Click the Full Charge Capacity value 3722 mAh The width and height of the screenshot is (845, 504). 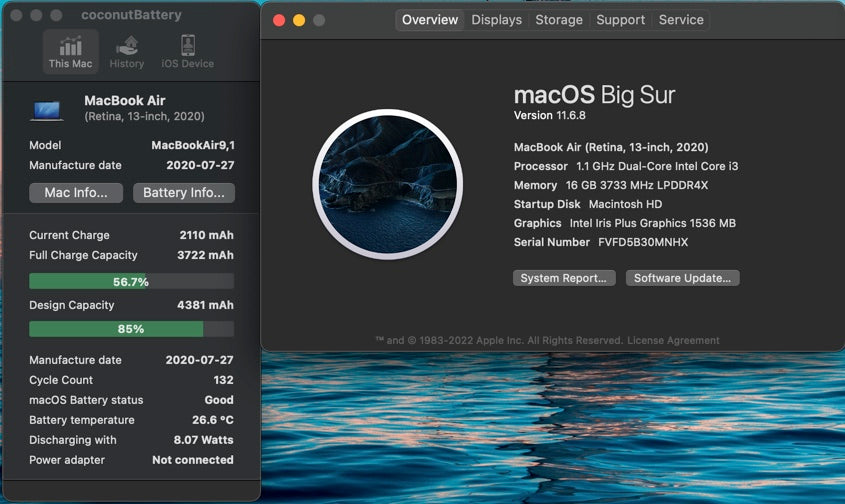pos(205,255)
